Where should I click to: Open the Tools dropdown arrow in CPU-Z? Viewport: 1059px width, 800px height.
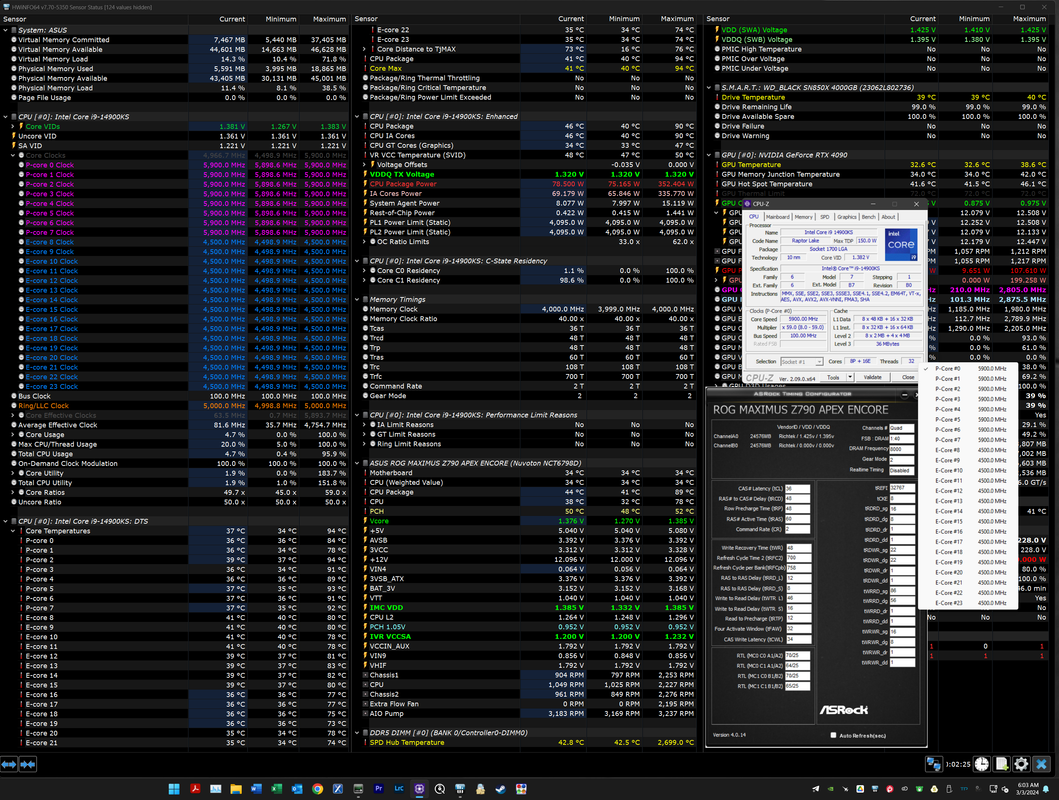[850, 377]
